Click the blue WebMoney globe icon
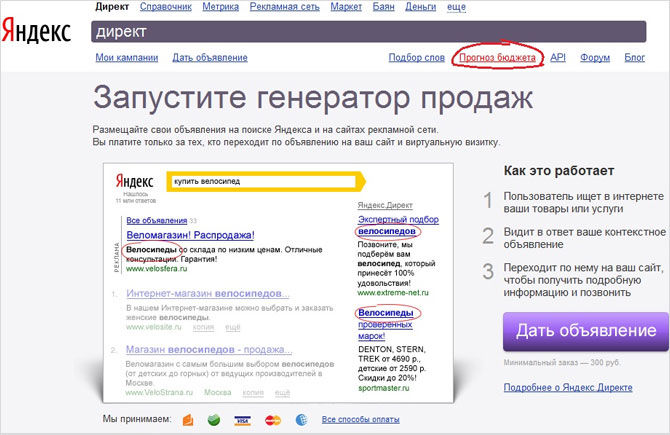670x435 pixels. pos(303,419)
